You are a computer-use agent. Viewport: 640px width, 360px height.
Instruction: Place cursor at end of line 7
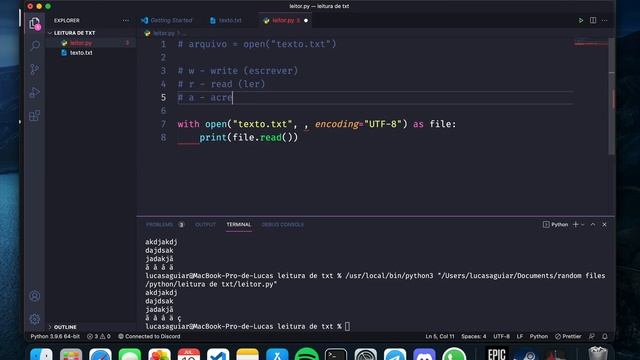(456, 124)
